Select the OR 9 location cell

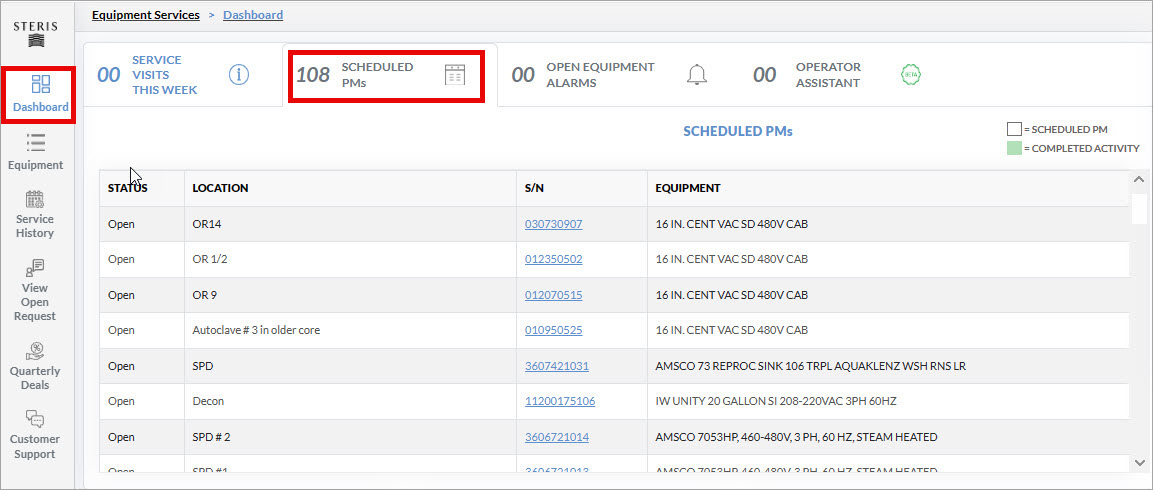350,295
